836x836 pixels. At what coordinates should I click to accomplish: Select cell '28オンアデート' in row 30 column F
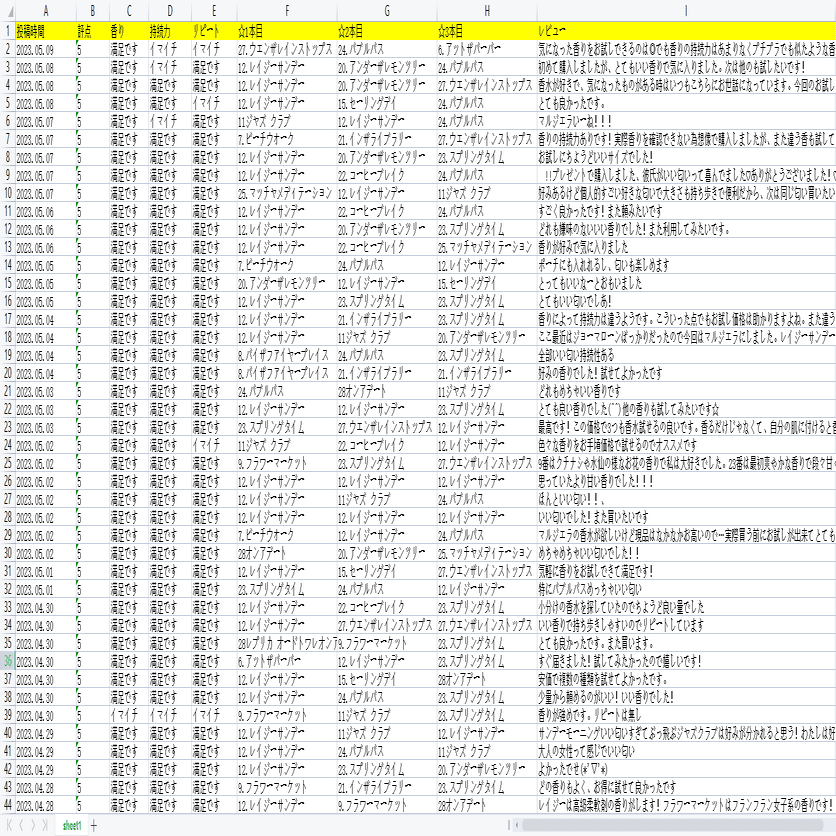point(287,553)
